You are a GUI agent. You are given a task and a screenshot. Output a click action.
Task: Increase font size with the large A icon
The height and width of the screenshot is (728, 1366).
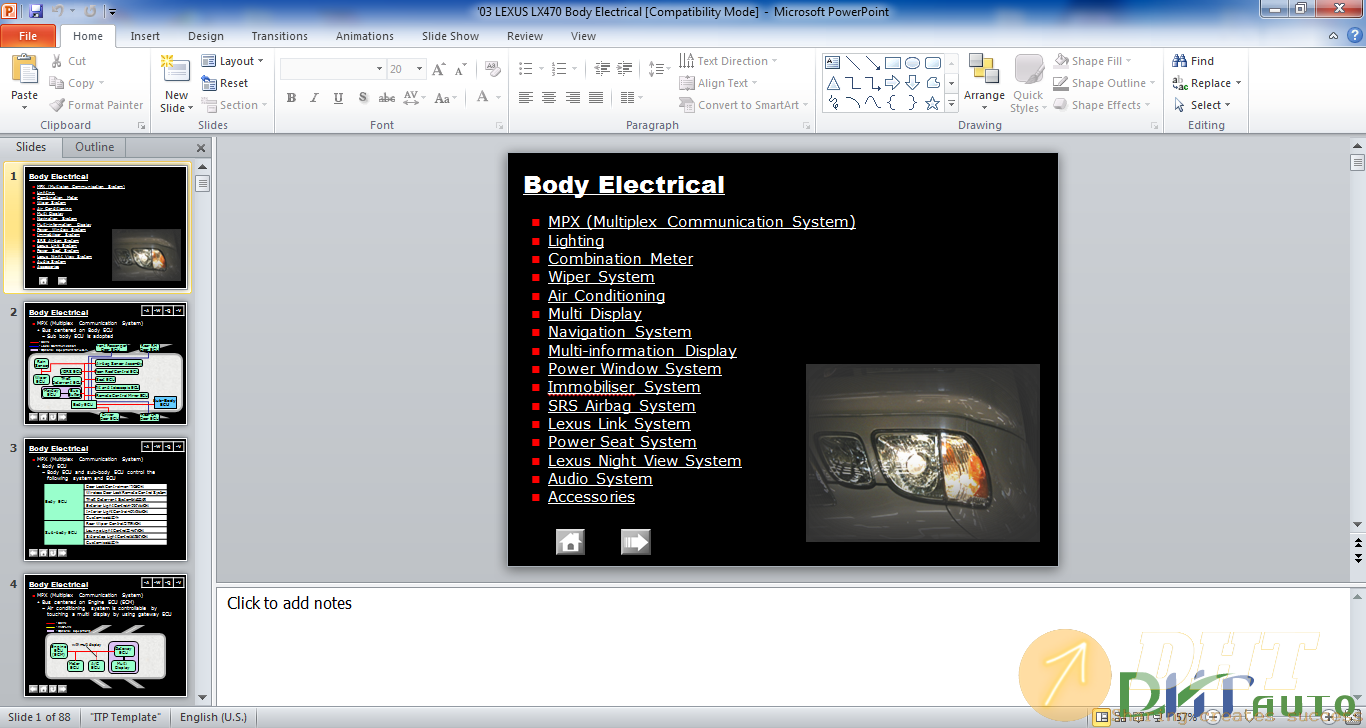[438, 69]
